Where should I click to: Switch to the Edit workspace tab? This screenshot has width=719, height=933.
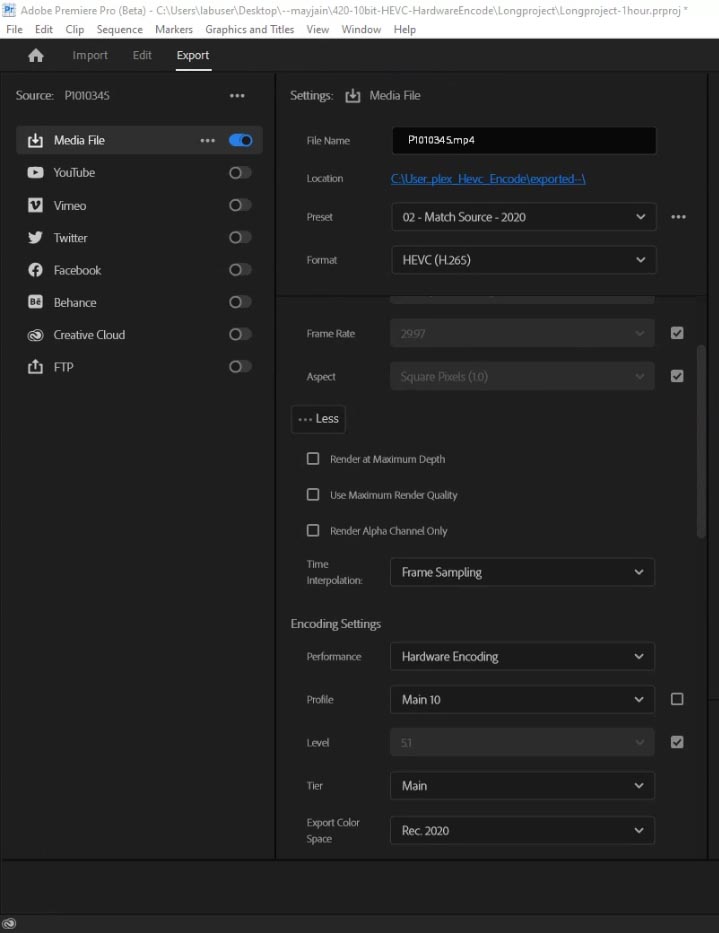click(142, 55)
